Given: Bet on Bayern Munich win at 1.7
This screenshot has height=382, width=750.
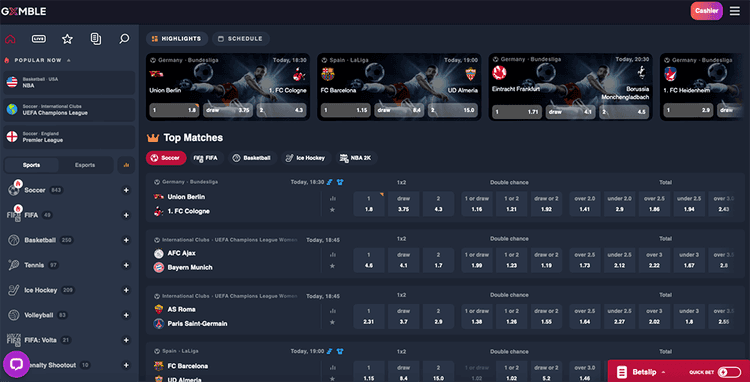Looking at the screenshot, I should [438, 260].
